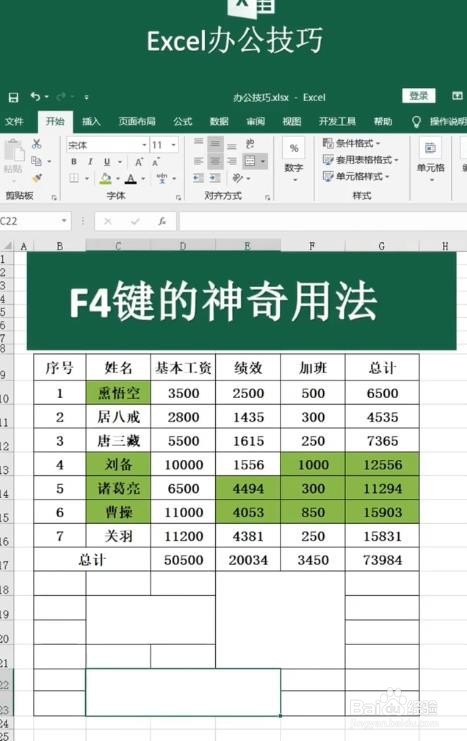Click the Fill Color bucket icon
467x741 pixels.
tap(105, 178)
